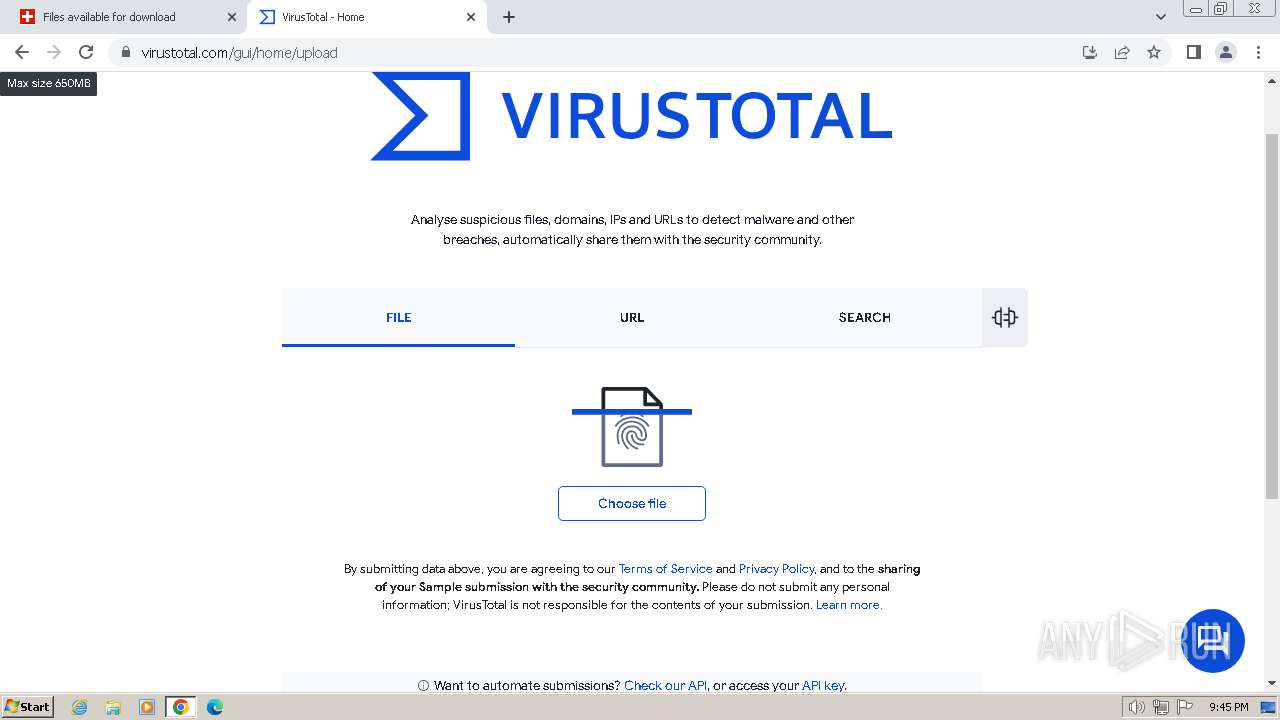
Task: Open the Privacy Policy link
Action: point(776,569)
